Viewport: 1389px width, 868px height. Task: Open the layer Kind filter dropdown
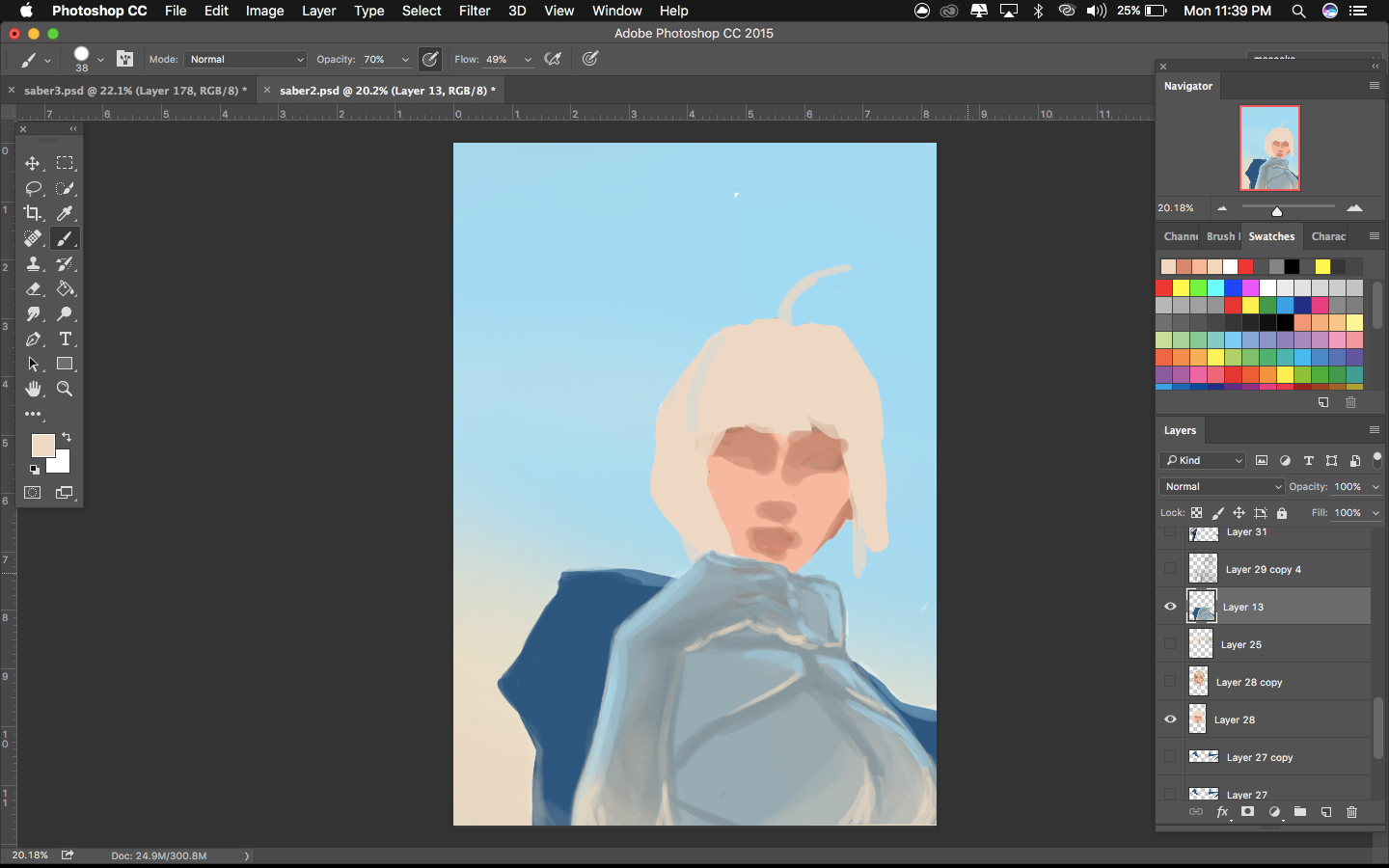coord(1203,461)
